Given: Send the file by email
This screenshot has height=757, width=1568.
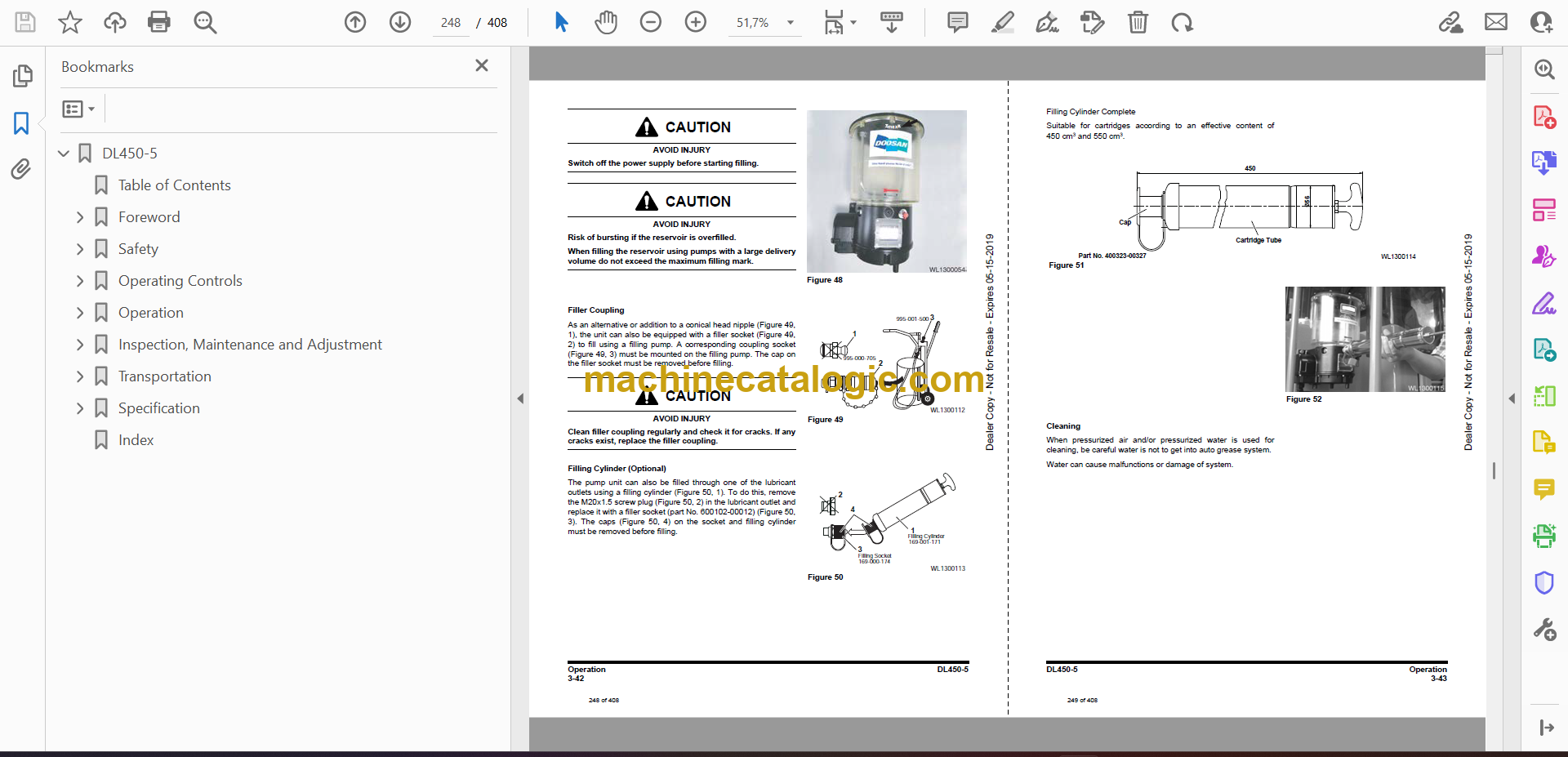Looking at the screenshot, I should coord(1496,22).
